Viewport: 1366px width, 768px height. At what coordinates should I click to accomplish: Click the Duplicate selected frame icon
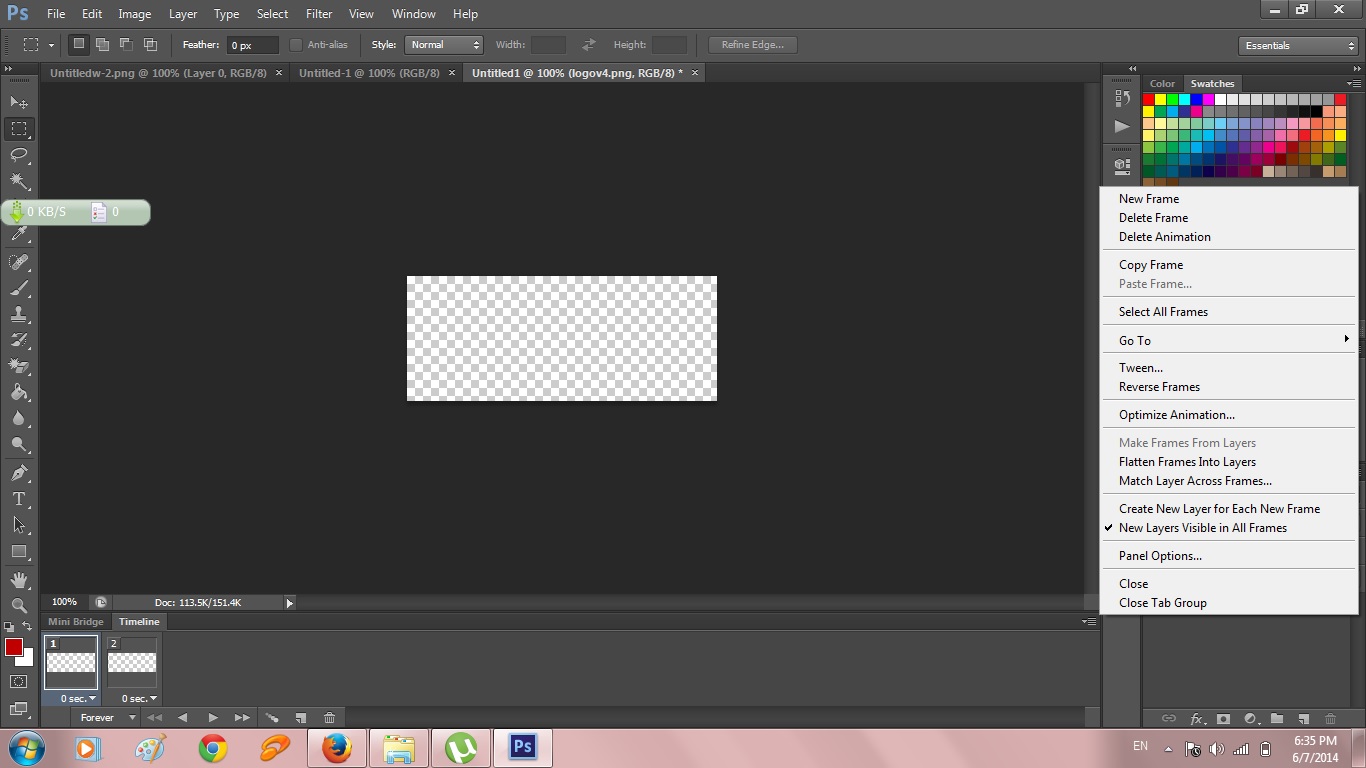click(301, 718)
